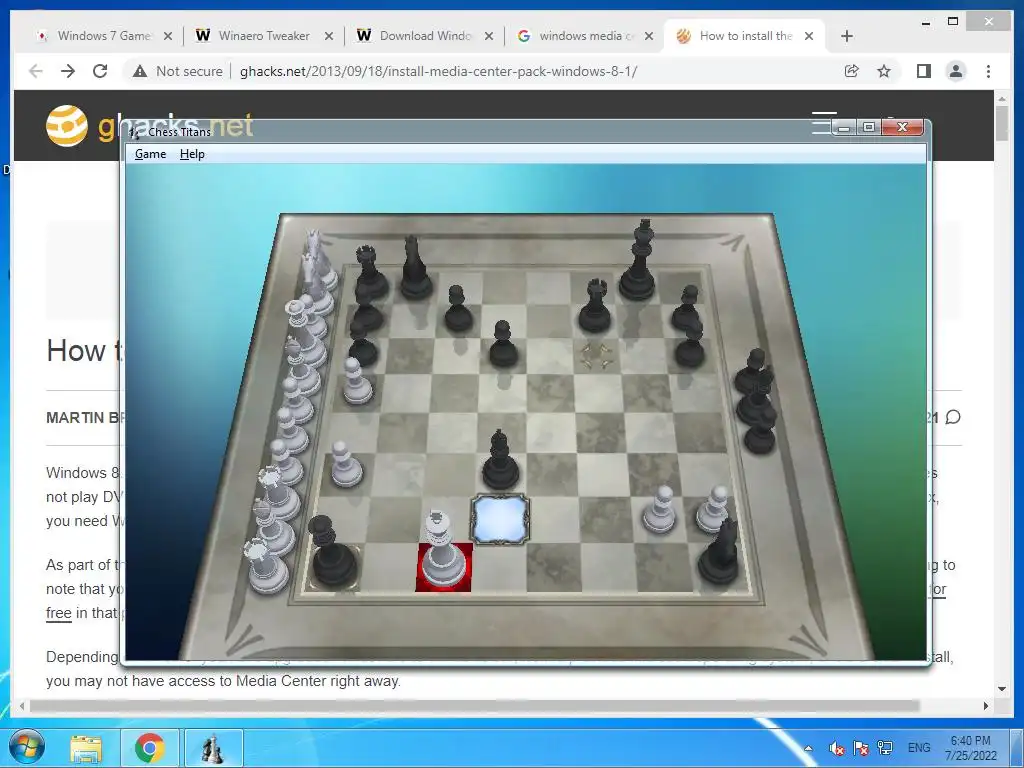This screenshot has height=768, width=1024.
Task: Click the page horizontal scrollbar
Action: pos(475,706)
